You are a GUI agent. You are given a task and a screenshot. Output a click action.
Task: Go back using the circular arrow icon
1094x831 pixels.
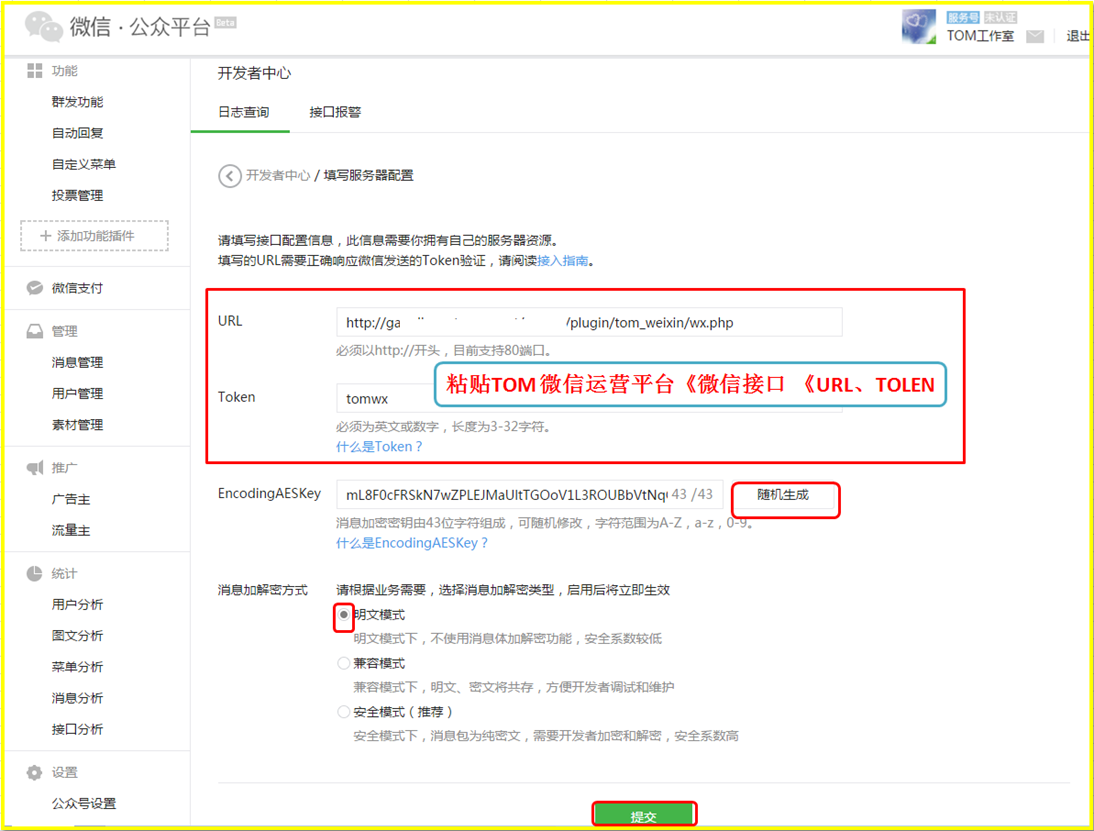230,176
